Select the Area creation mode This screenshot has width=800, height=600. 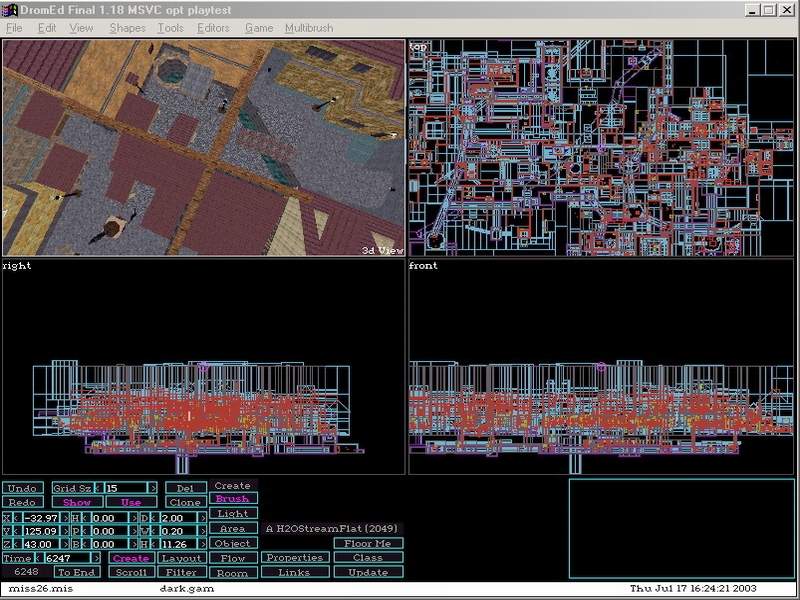(x=233, y=529)
